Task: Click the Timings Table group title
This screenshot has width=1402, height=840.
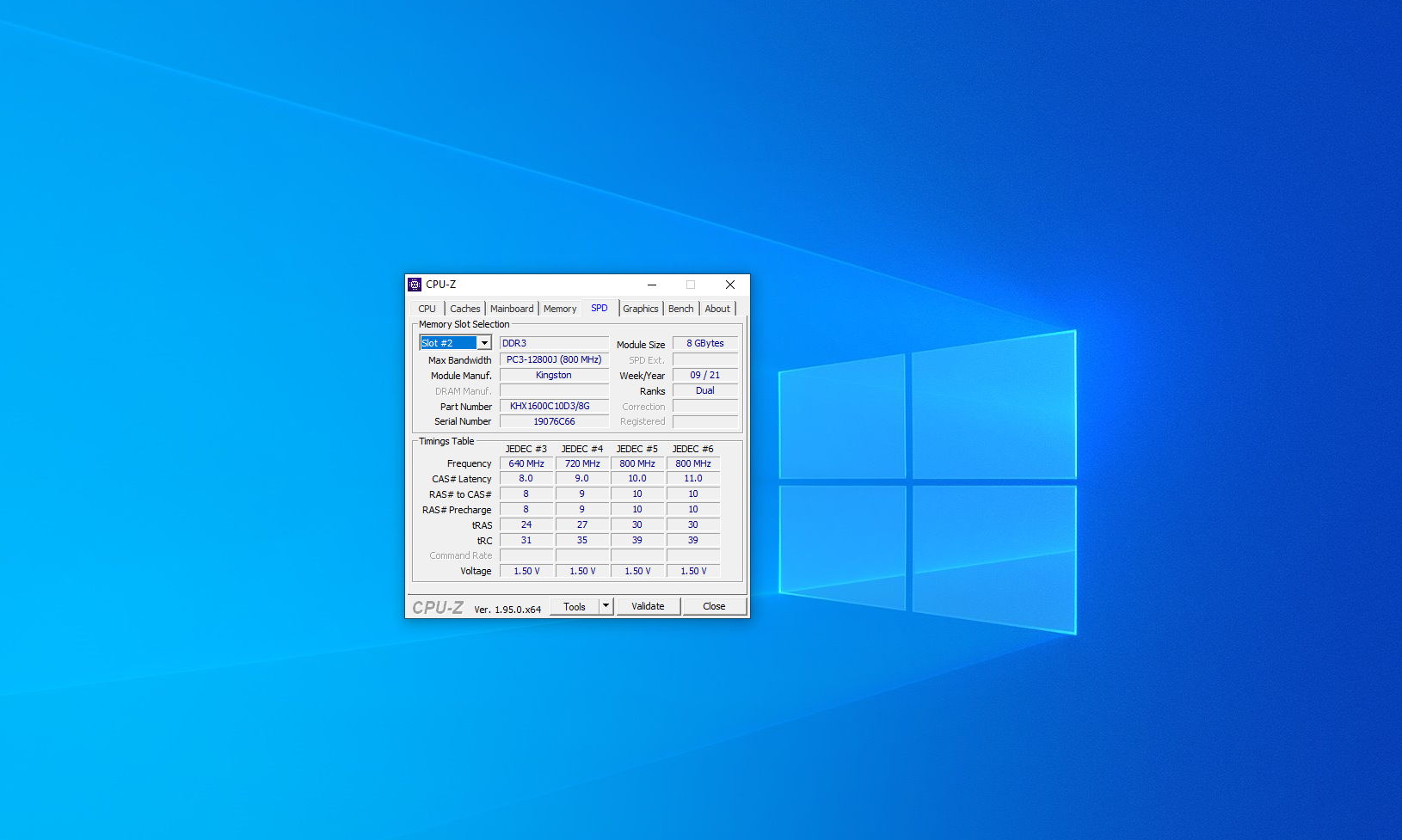Action: [x=446, y=441]
